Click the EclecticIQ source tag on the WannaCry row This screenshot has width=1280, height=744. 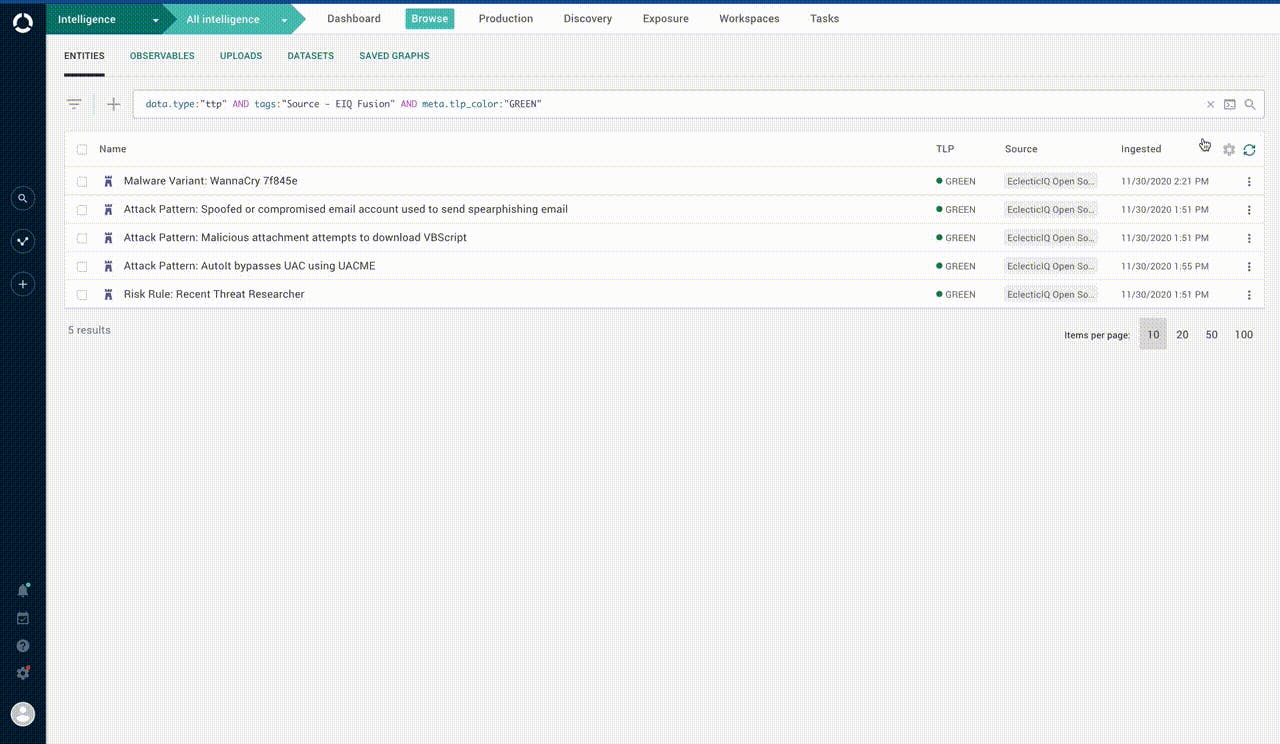tap(1051, 181)
